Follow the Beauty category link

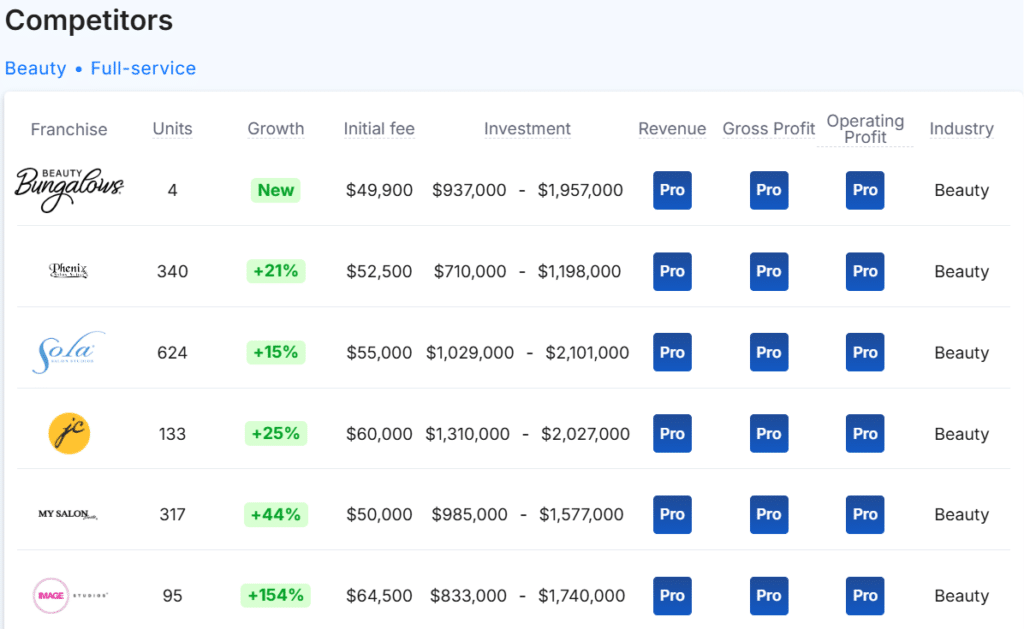(x=35, y=68)
